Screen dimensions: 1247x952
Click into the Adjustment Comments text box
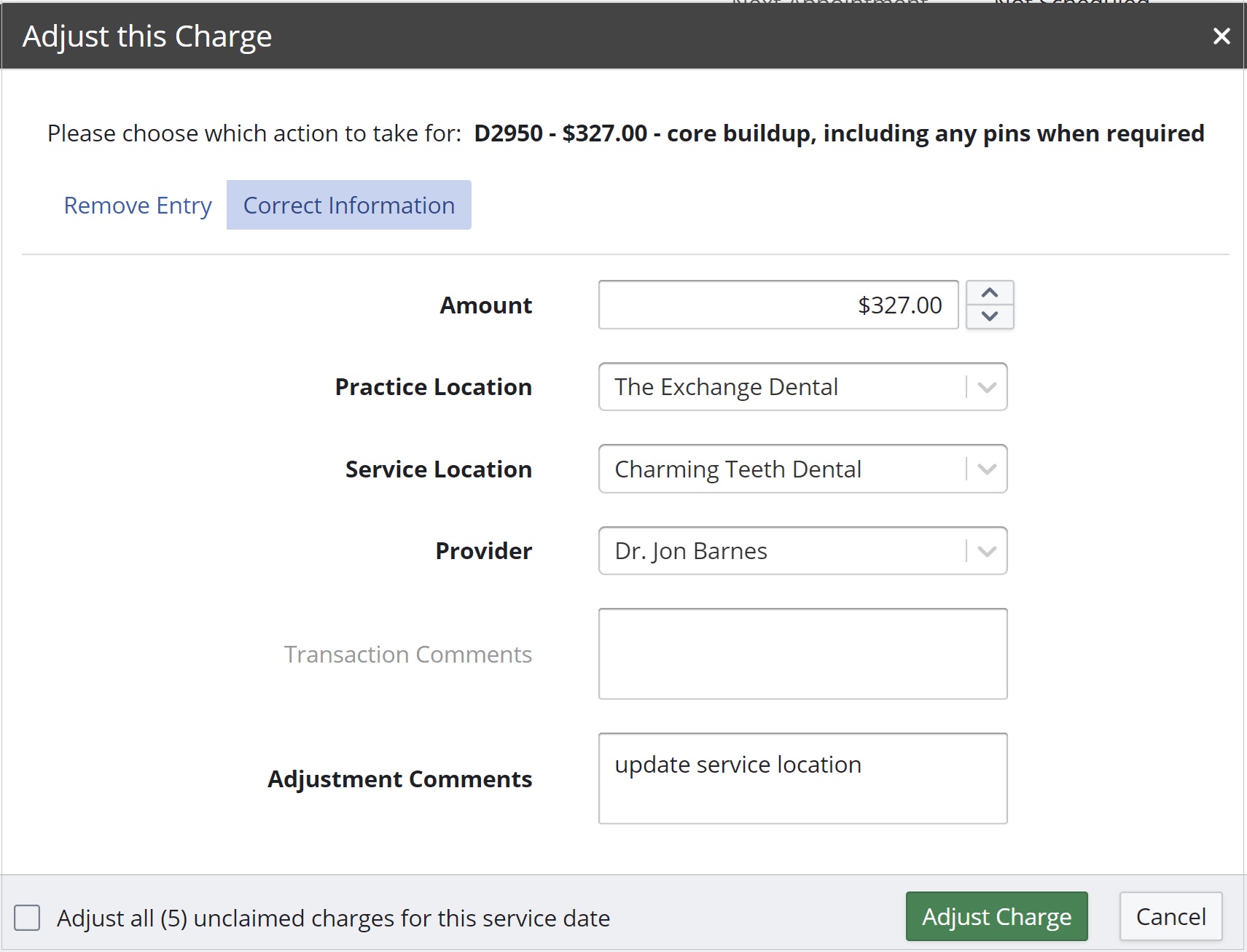(803, 779)
